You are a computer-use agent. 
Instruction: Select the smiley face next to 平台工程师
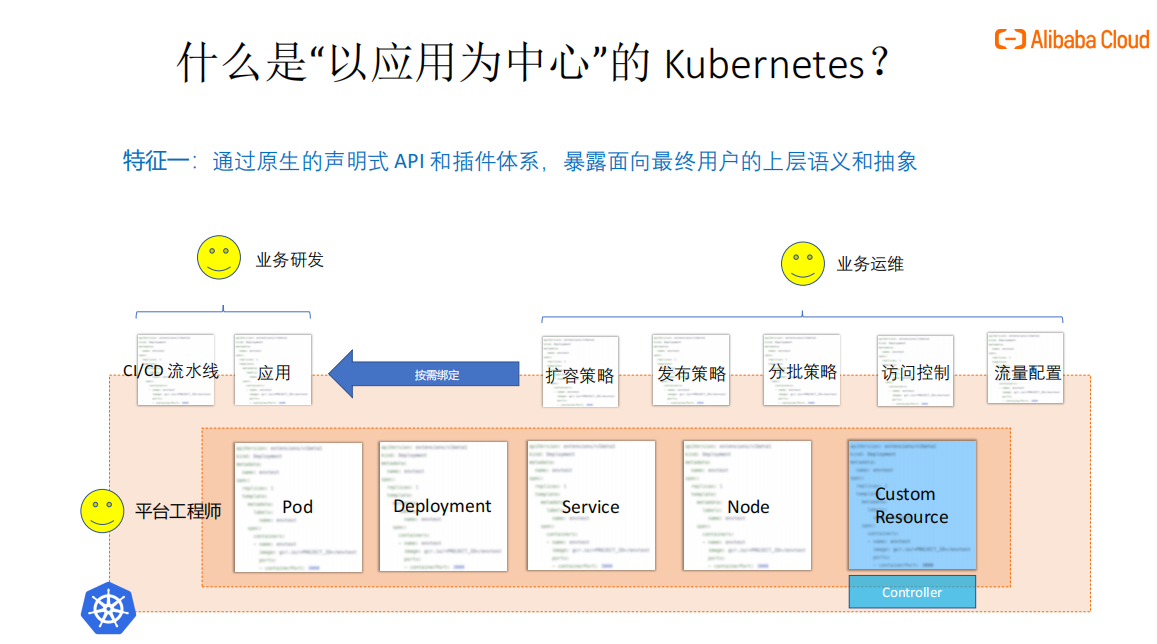[102, 510]
